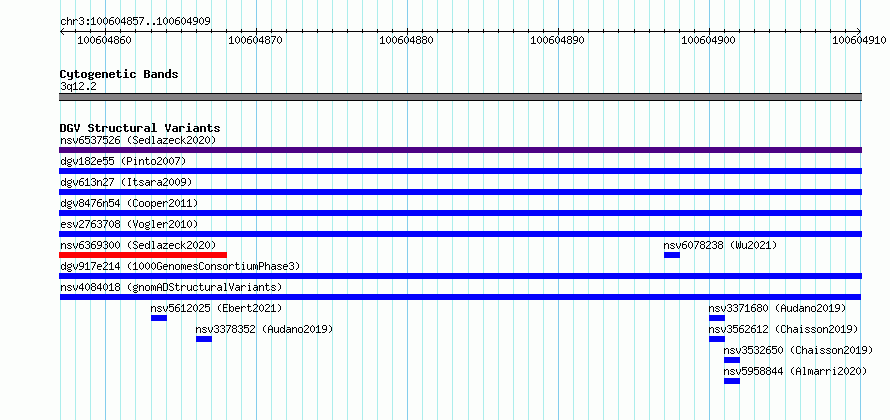Click the DGV Structural Variants track title

pos(140,128)
